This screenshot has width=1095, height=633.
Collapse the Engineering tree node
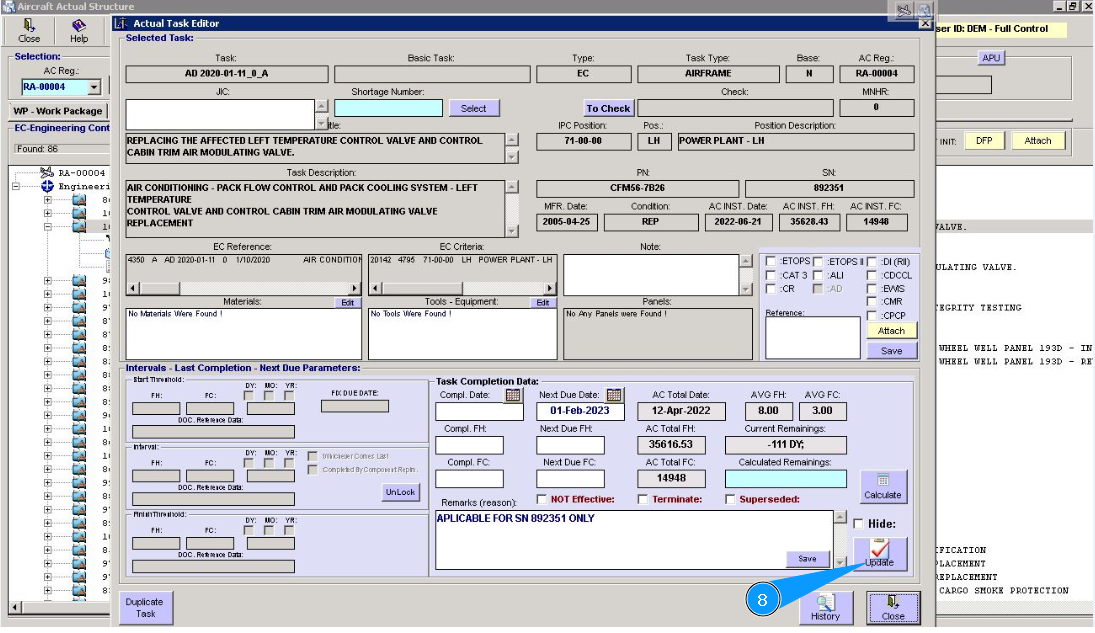(x=15, y=187)
